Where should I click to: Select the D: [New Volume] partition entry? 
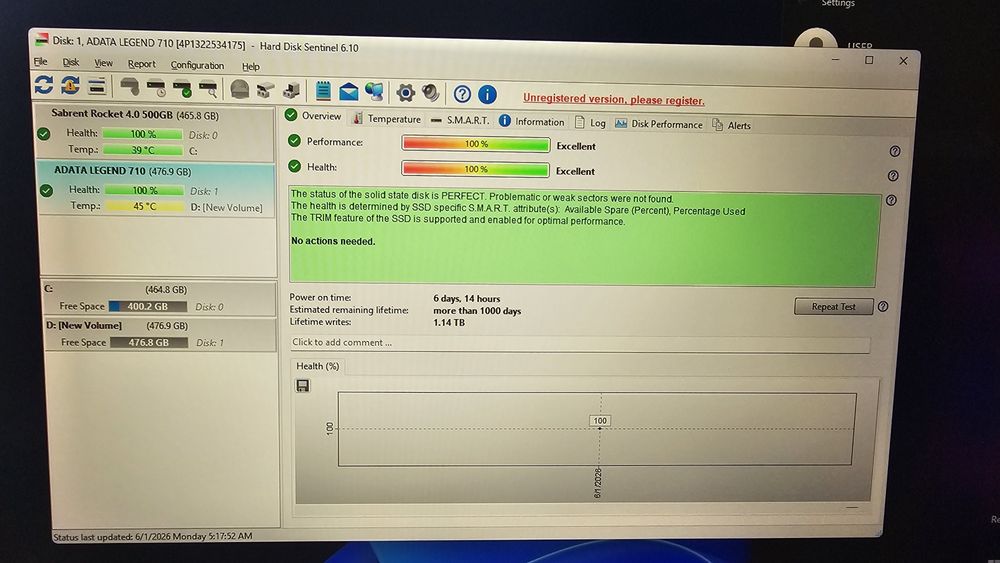159,334
